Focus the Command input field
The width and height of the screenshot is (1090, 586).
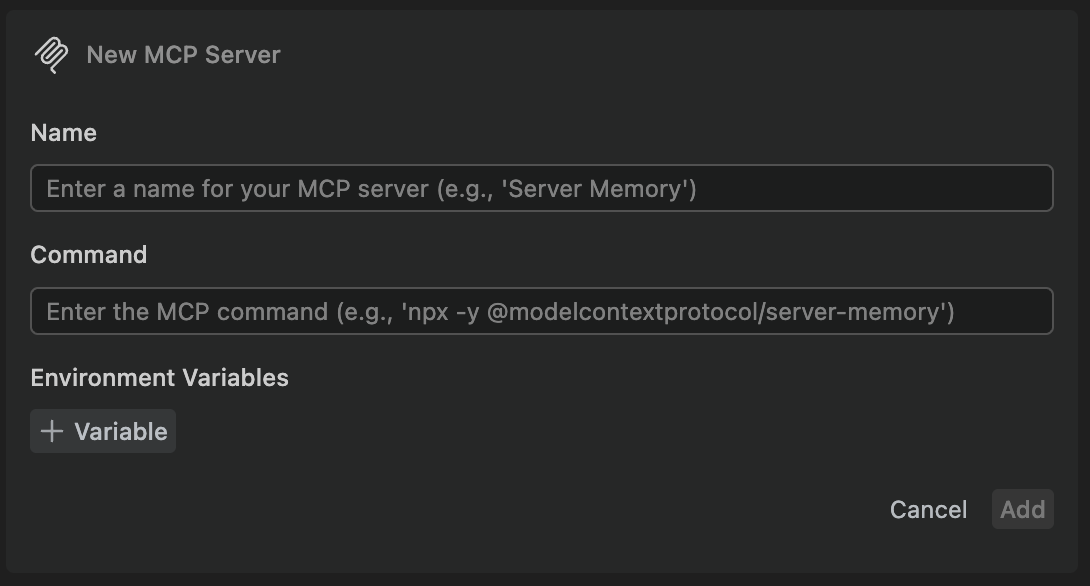click(x=542, y=311)
